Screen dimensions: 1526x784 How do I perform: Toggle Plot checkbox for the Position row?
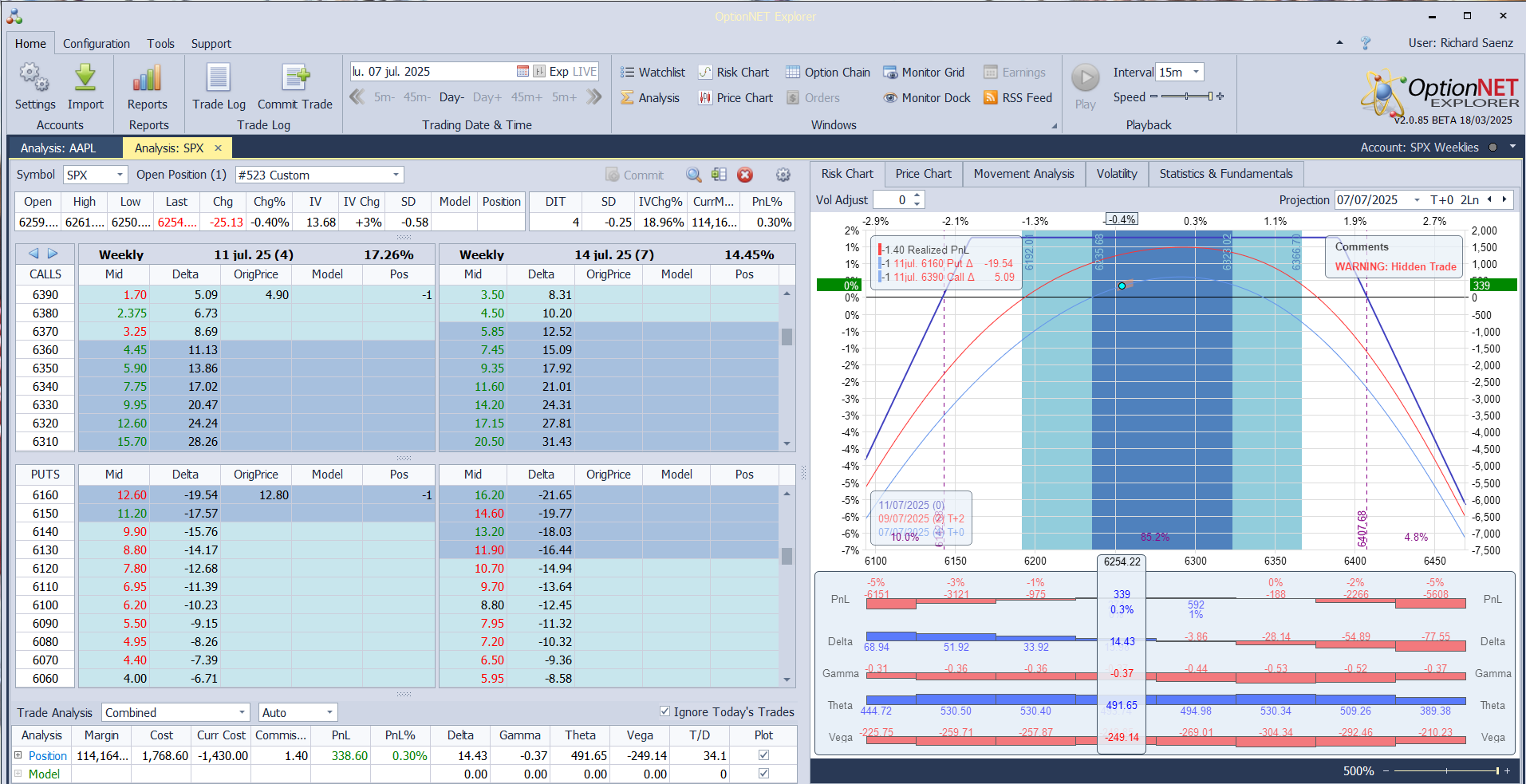[x=763, y=755]
